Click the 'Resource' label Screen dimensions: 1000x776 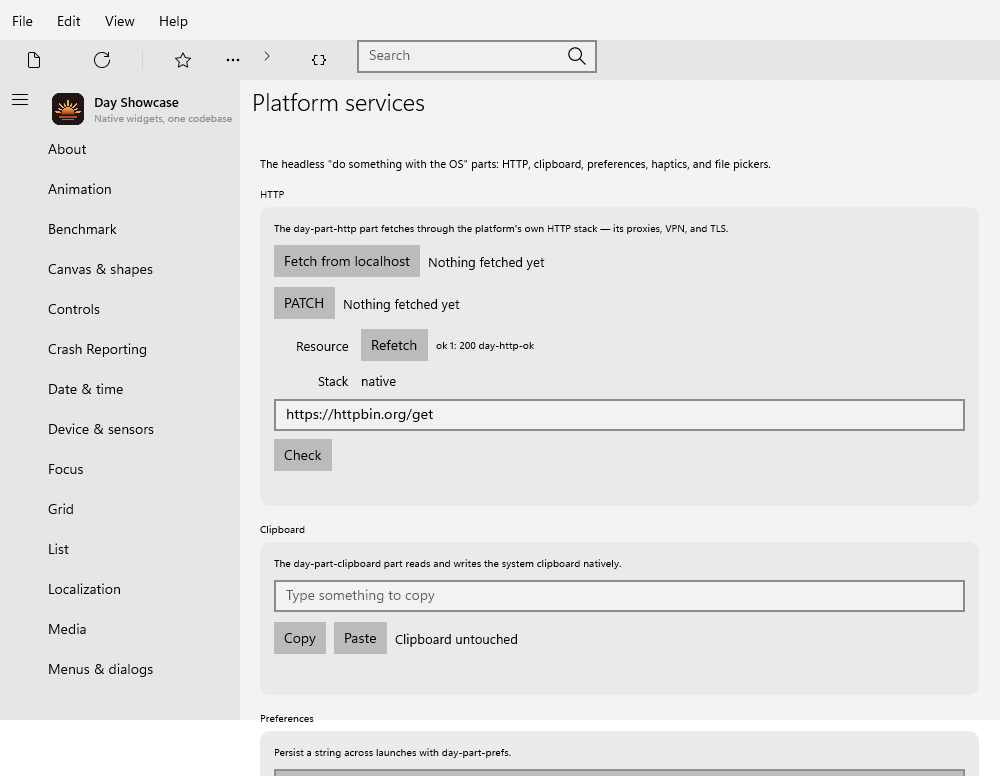coord(322,346)
